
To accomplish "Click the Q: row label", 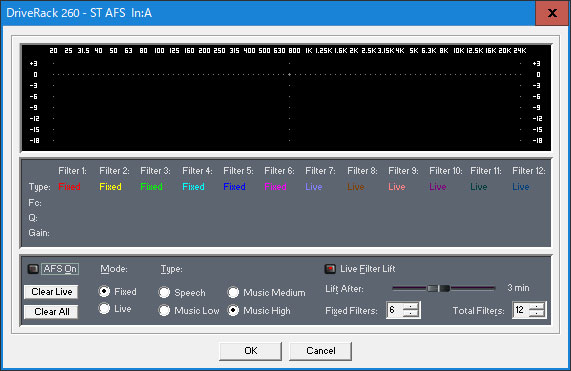I will pyautogui.click(x=33, y=218).
